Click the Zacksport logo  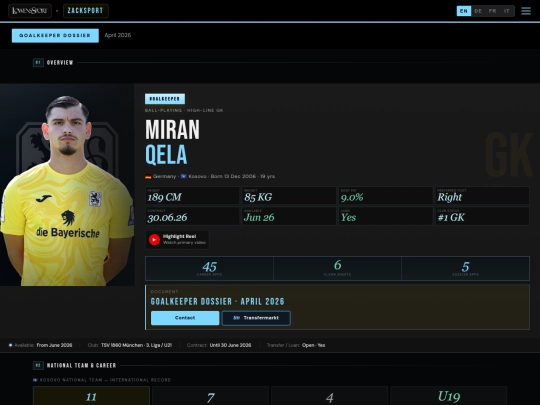[85, 11]
